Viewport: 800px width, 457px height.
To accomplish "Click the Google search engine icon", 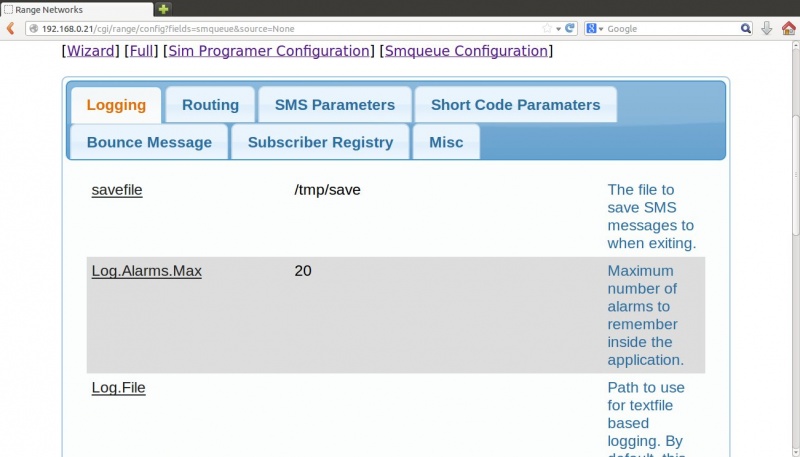I will click(591, 29).
